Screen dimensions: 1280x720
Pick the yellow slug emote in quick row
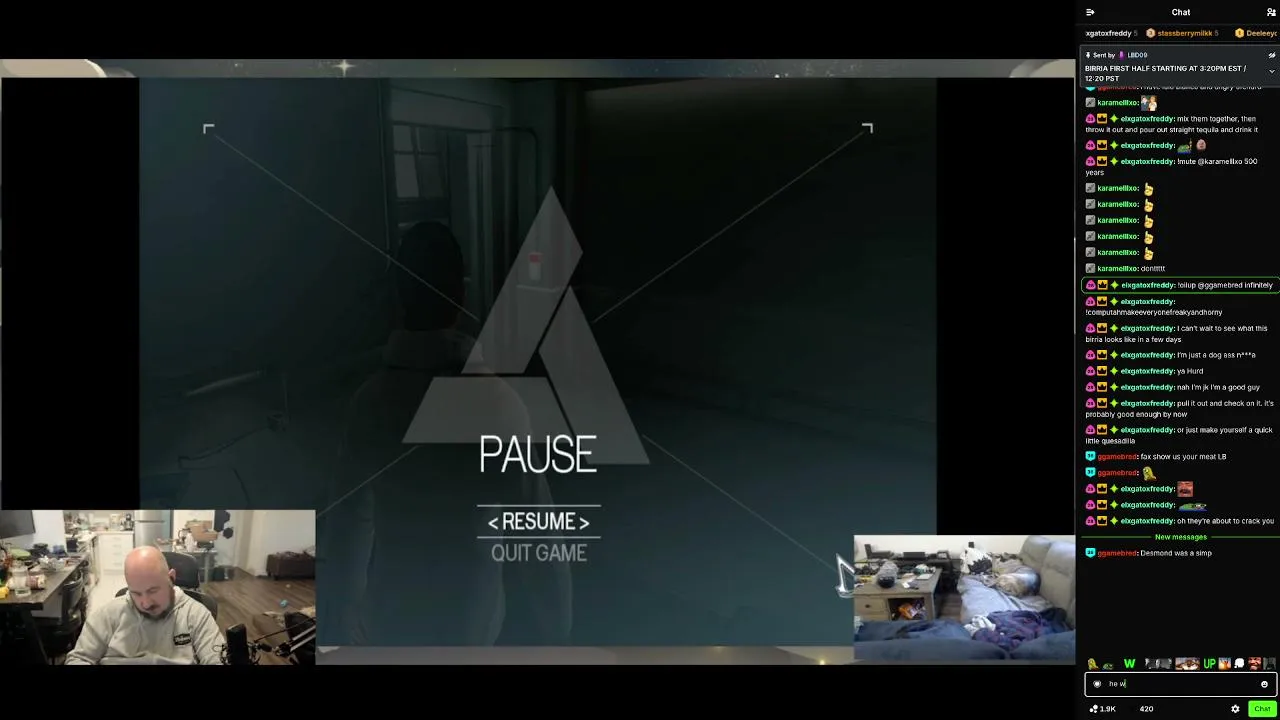pyautogui.click(x=1093, y=664)
